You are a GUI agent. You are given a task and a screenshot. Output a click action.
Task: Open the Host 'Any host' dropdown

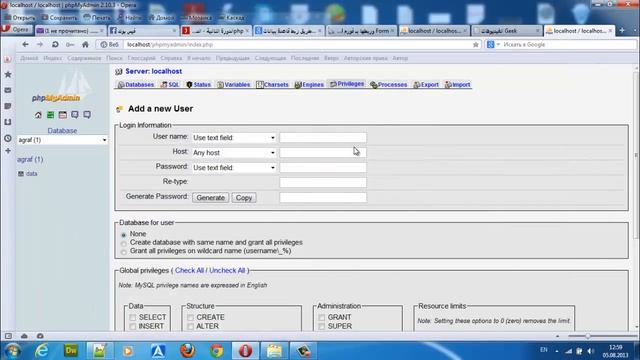click(x=234, y=153)
